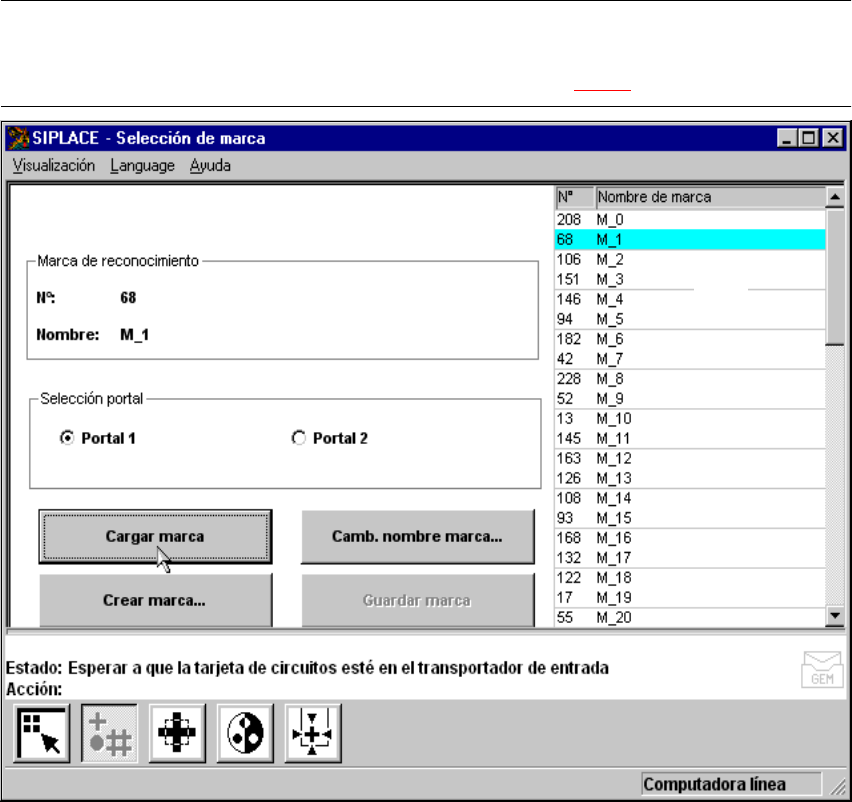Select list row 108 M_14
This screenshot has width=852, height=802.
(690, 498)
